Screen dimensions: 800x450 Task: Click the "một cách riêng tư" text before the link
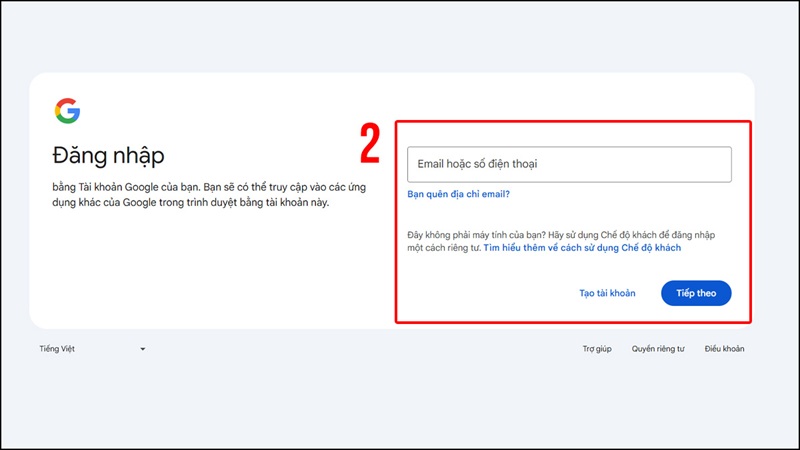(x=444, y=248)
